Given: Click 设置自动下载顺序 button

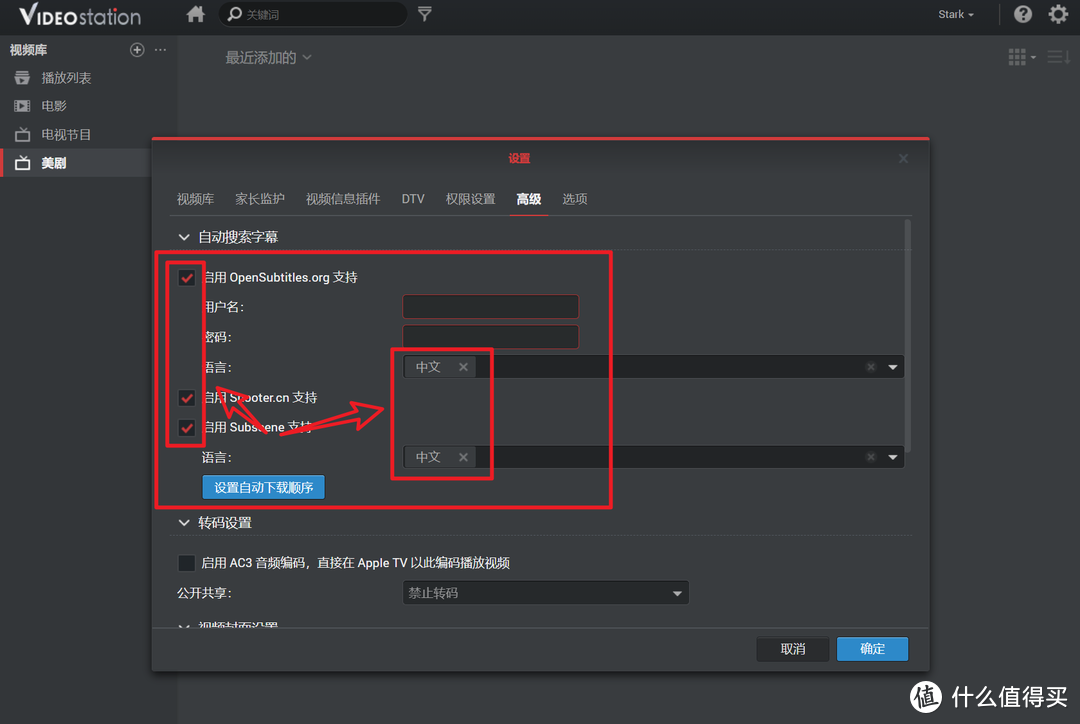Looking at the screenshot, I should click(x=264, y=487).
